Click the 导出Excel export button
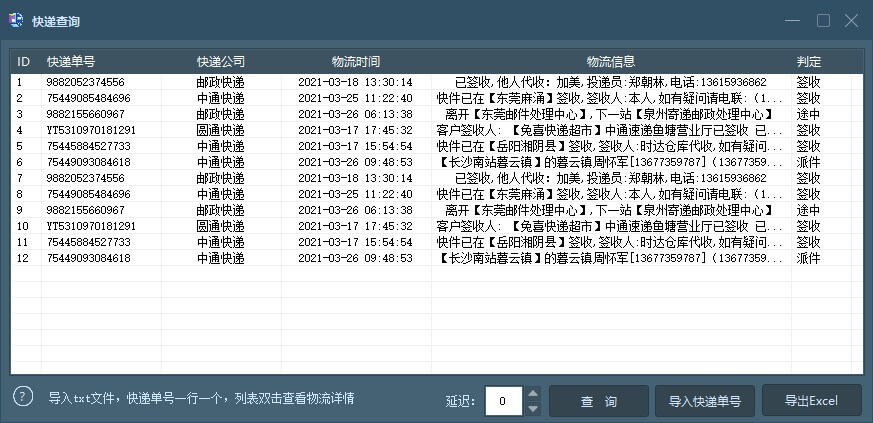The width and height of the screenshot is (873, 423). (x=811, y=401)
